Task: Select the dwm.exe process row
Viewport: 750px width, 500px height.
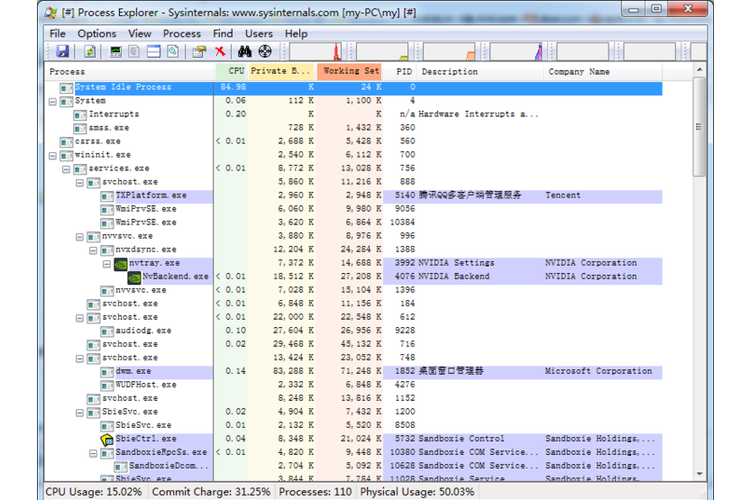Action: point(354,372)
